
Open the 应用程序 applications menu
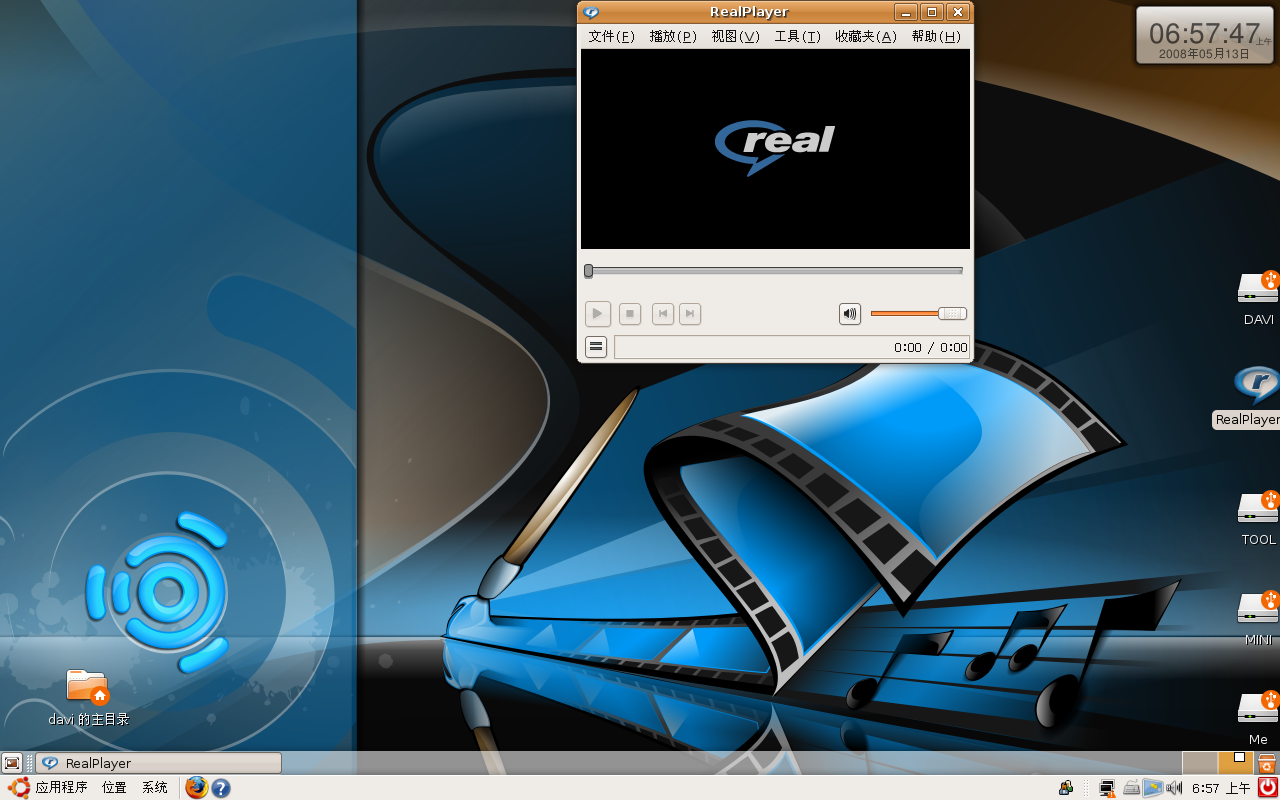pyautogui.click(x=48, y=788)
